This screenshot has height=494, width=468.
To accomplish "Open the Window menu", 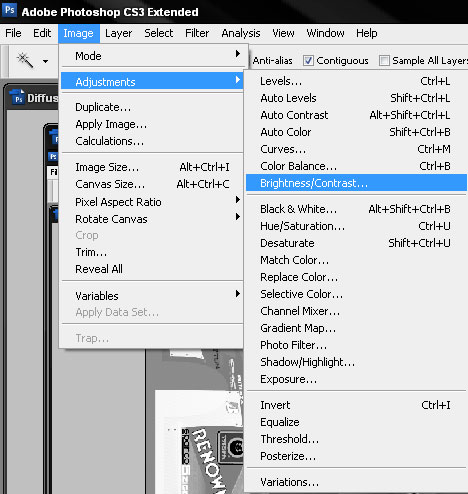I will click(x=325, y=33).
